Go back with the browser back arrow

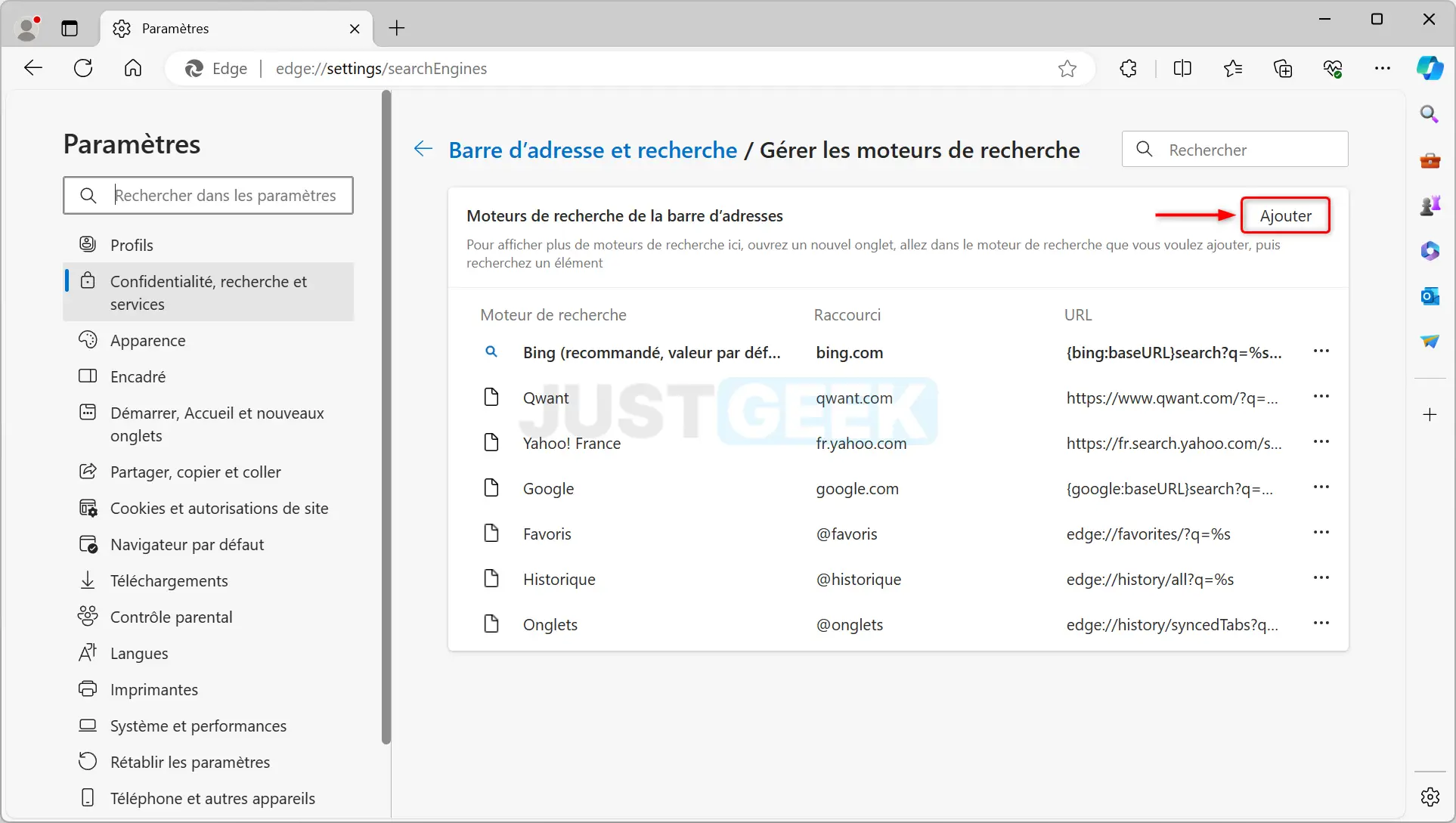point(33,69)
